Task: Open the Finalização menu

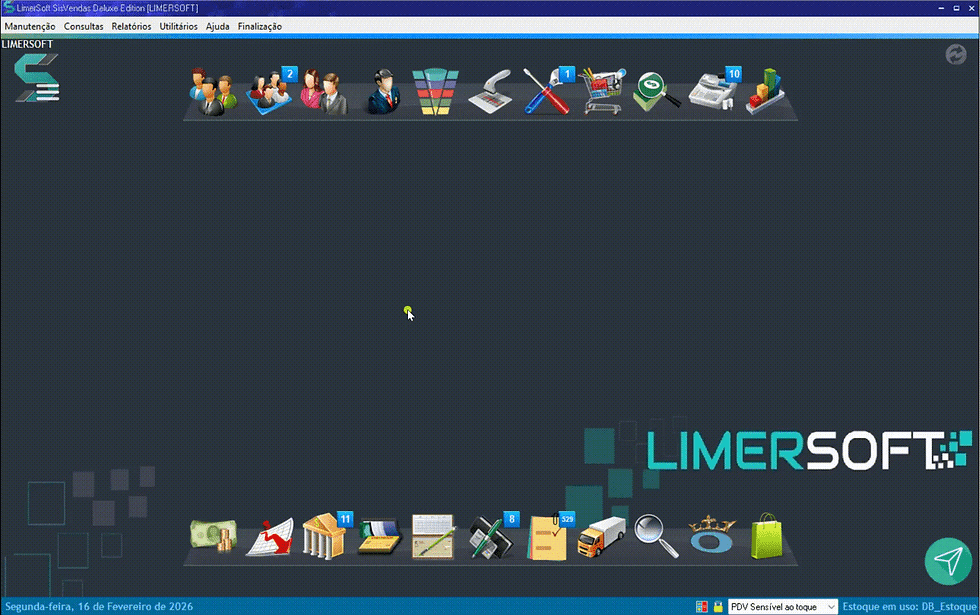Action: pos(259,26)
